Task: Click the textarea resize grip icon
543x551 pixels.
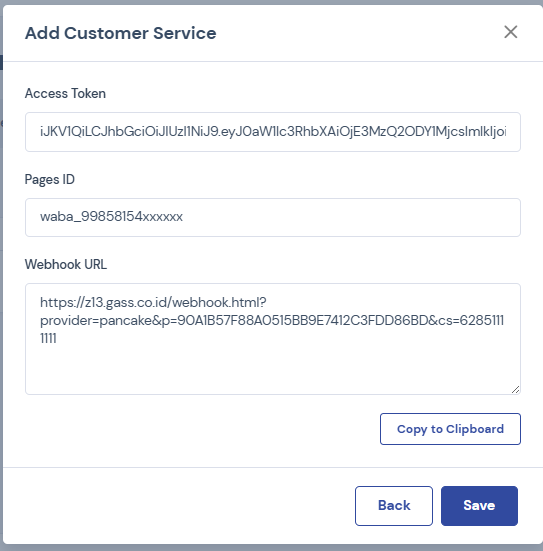Action: [515, 389]
